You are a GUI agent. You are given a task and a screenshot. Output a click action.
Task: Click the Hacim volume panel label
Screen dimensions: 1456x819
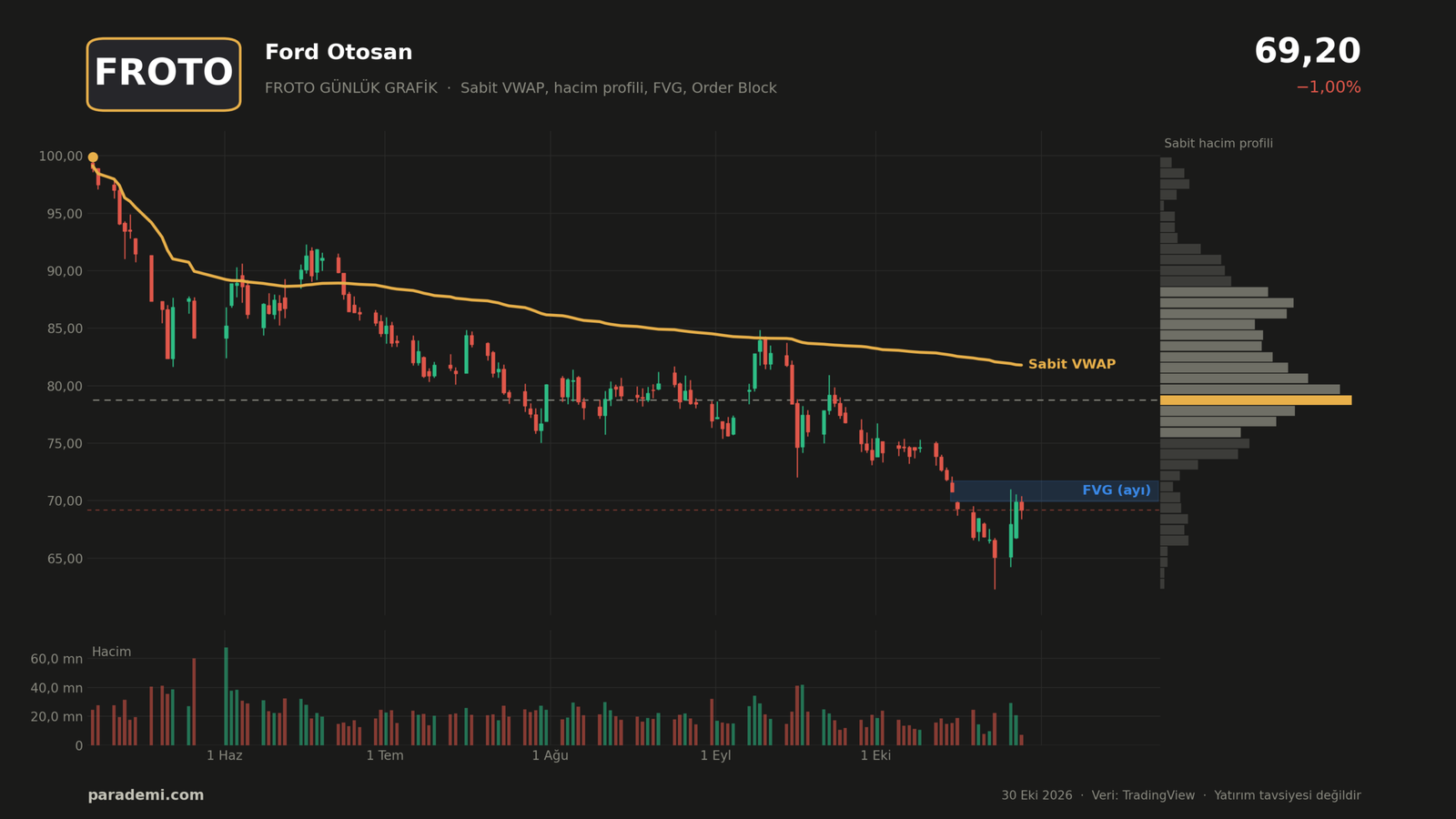[111, 652]
